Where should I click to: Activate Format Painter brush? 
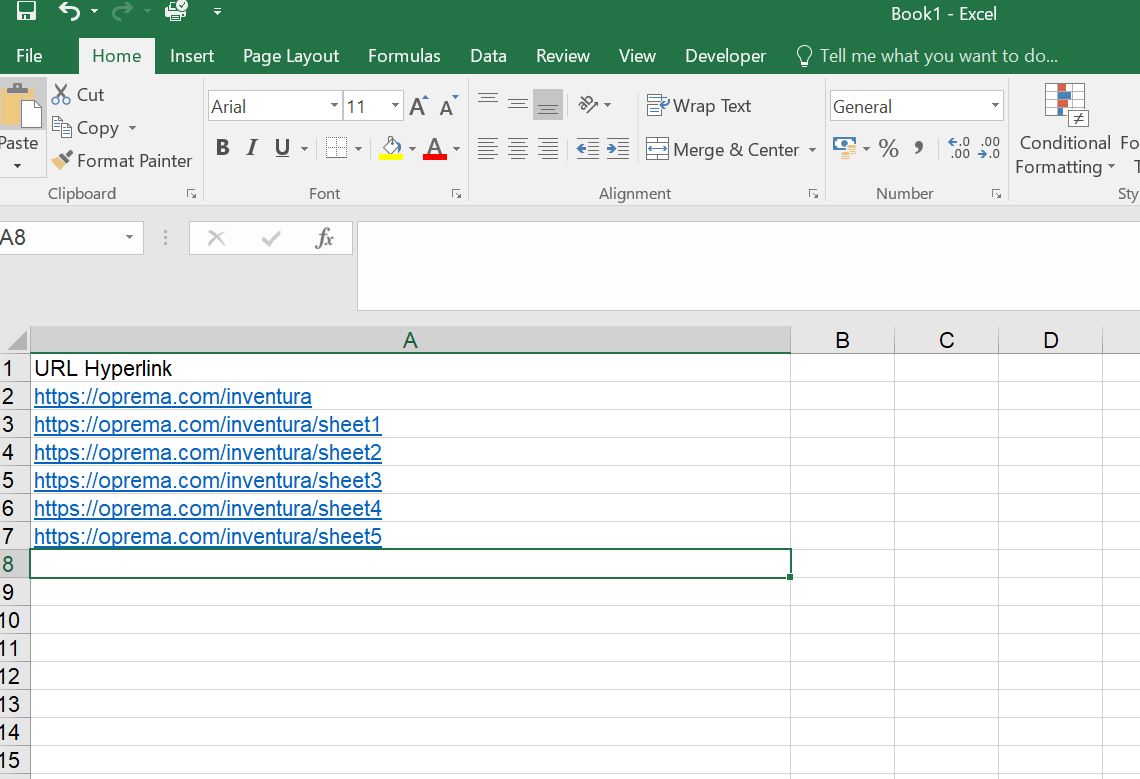(x=62, y=160)
